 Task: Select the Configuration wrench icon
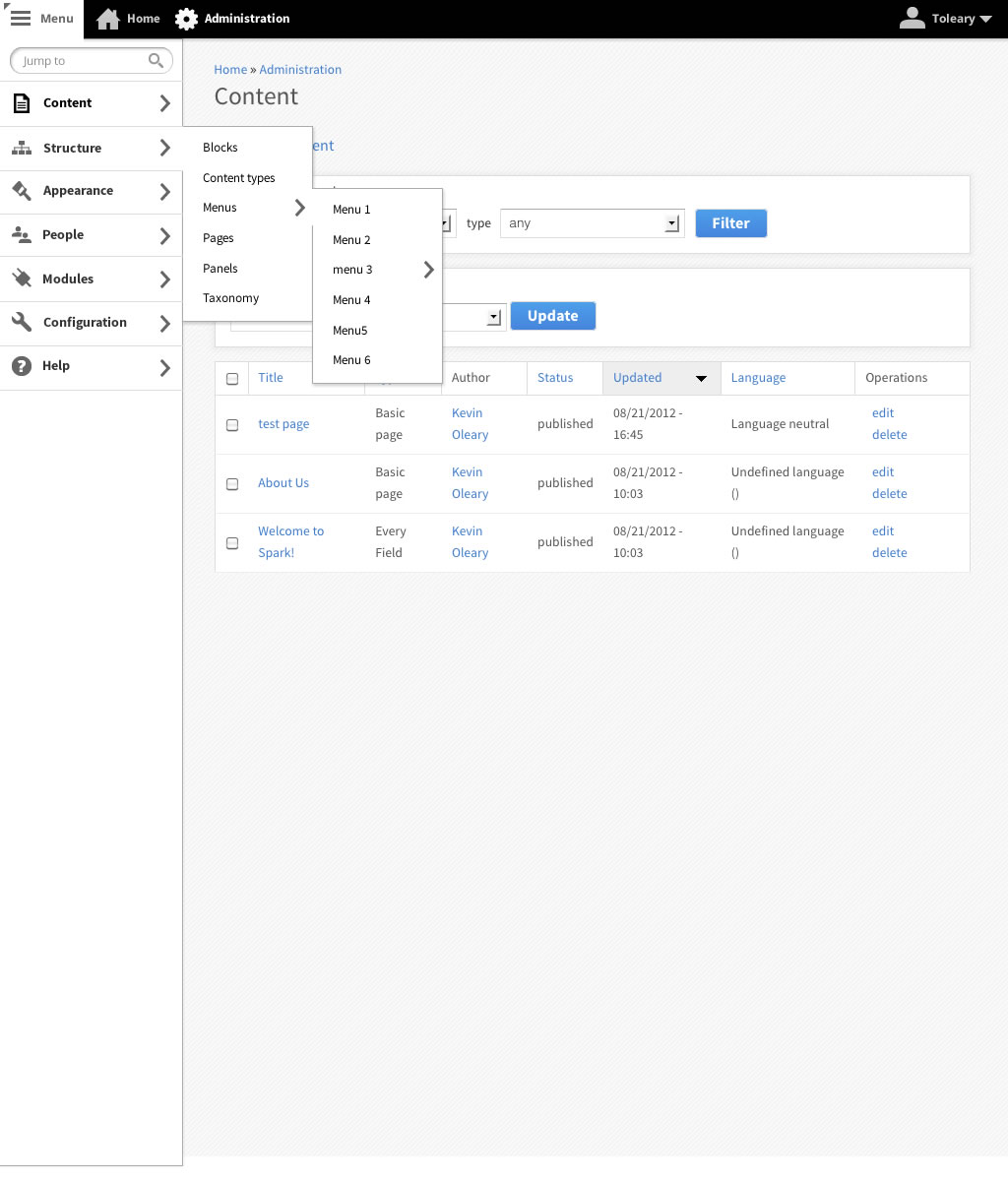pos(21,322)
